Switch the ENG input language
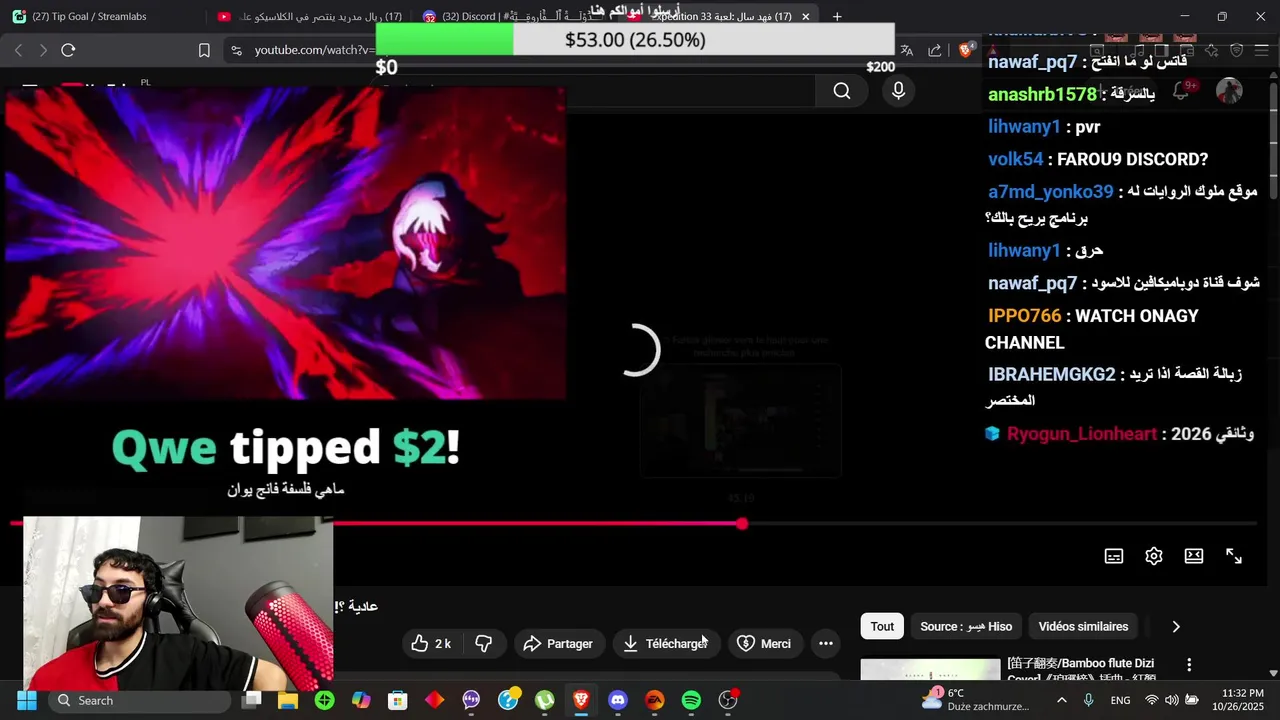The width and height of the screenshot is (1280, 720). [1120, 700]
